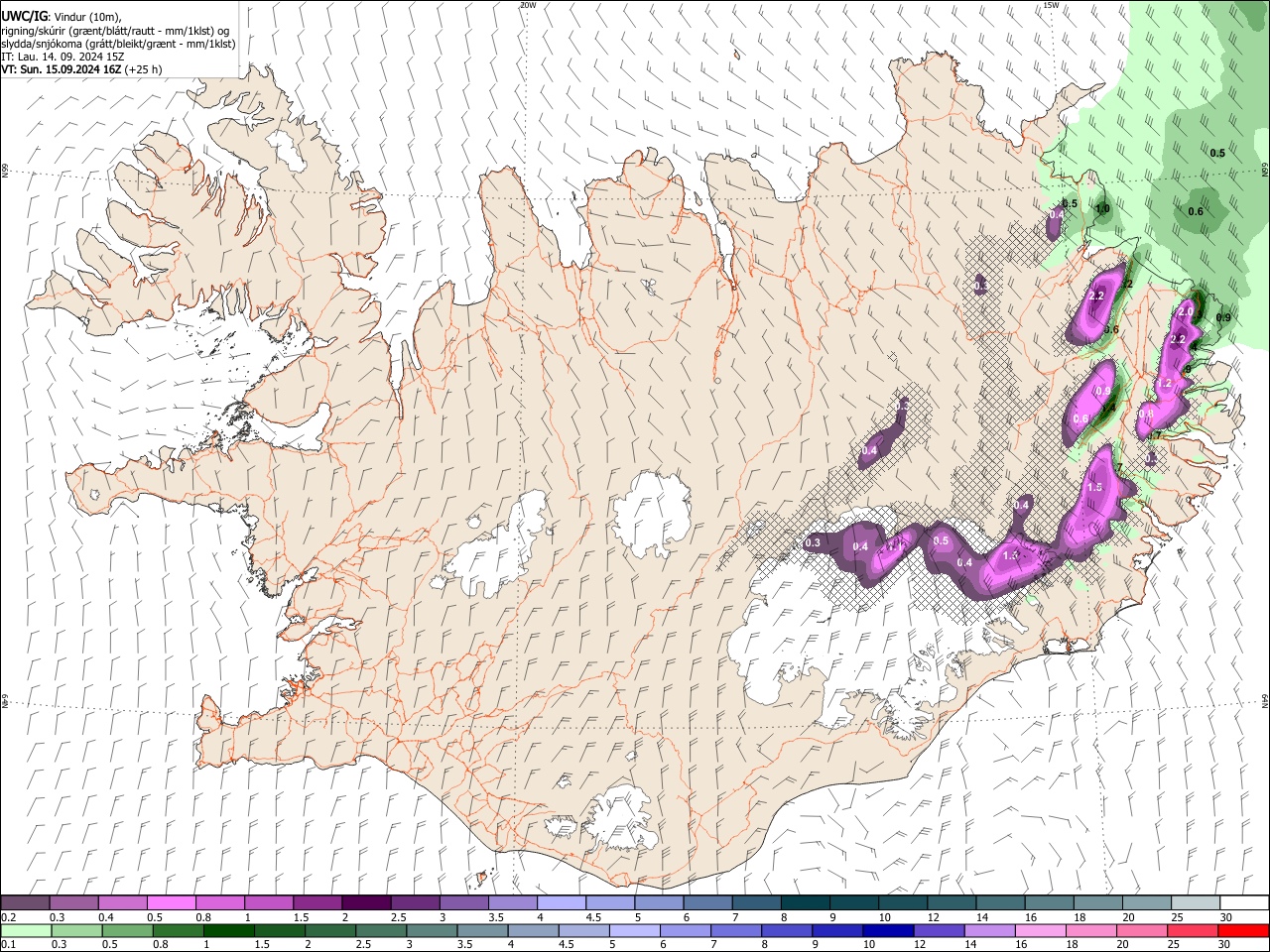Click the 'UWC/IG' title text
This screenshot has width=1270, height=952.
point(23,17)
